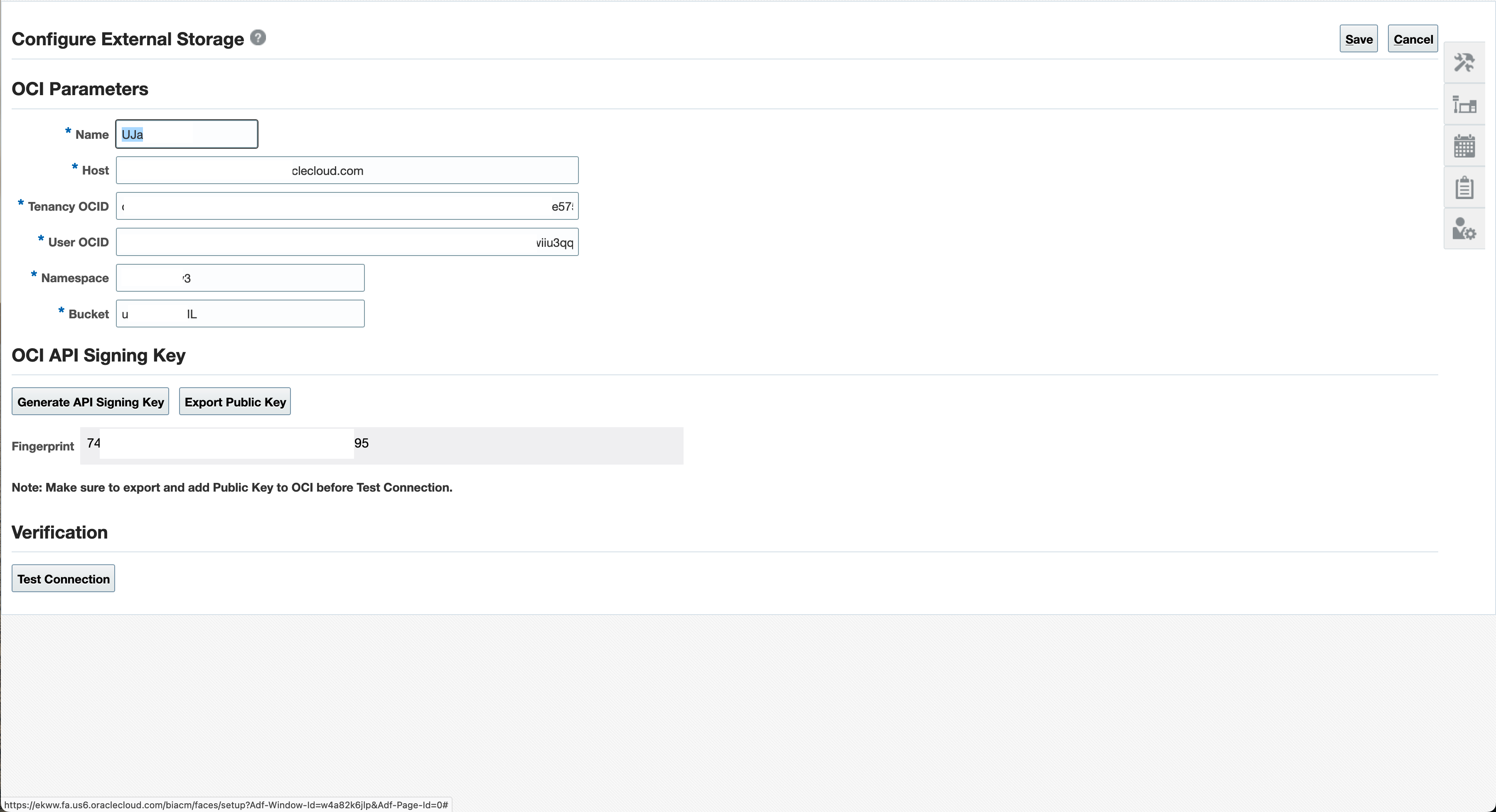Screen dimensions: 1496x812
Task: Select the Tenancy OCID input field
Action: (x=347, y=206)
